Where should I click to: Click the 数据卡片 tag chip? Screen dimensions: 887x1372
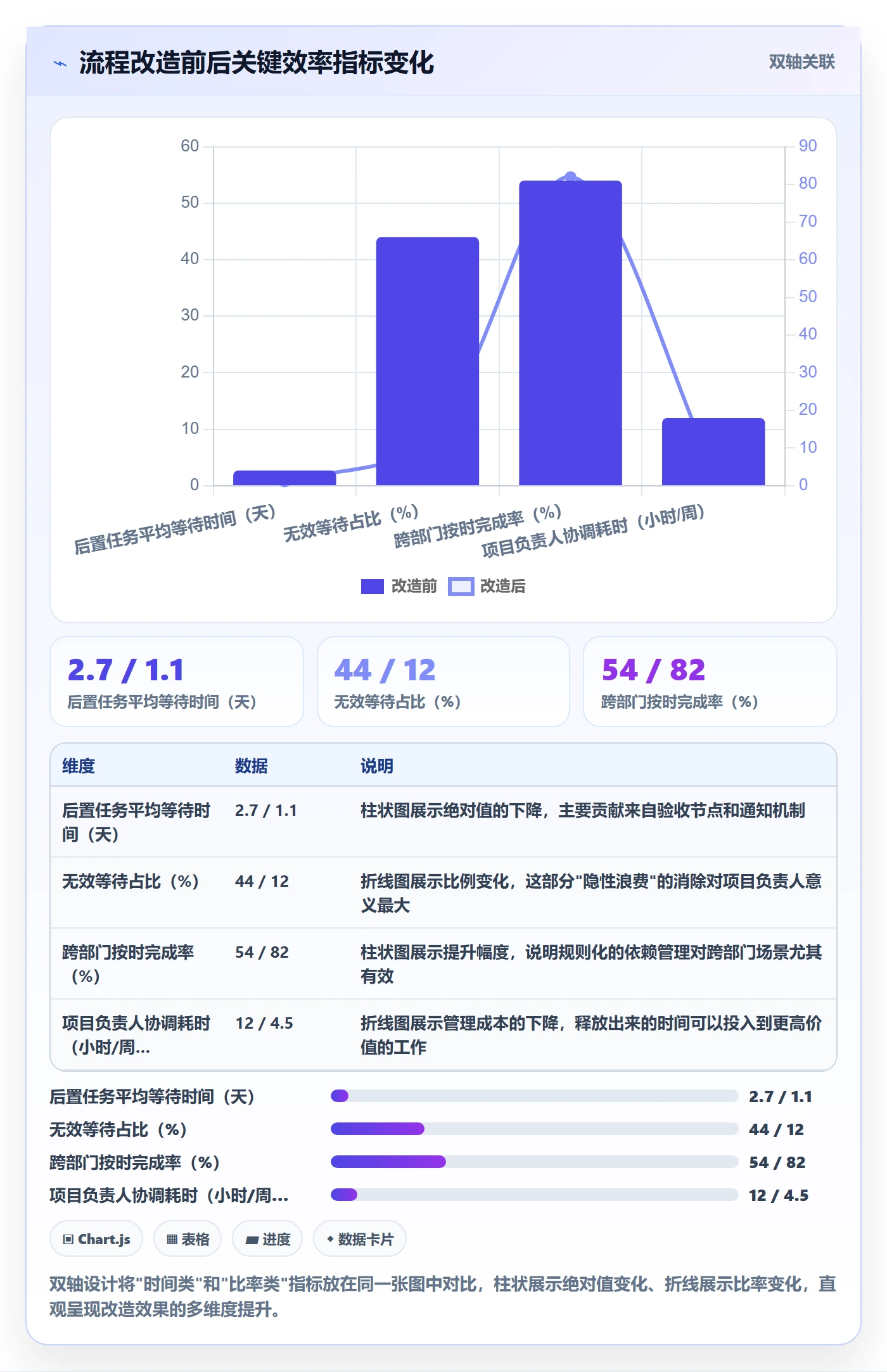pyautogui.click(x=360, y=1238)
